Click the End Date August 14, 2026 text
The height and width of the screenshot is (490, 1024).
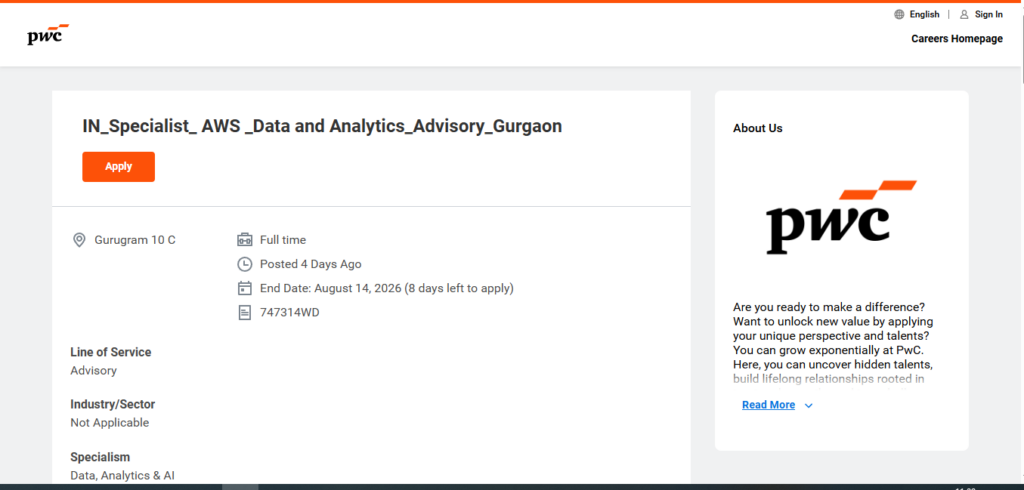(x=387, y=288)
